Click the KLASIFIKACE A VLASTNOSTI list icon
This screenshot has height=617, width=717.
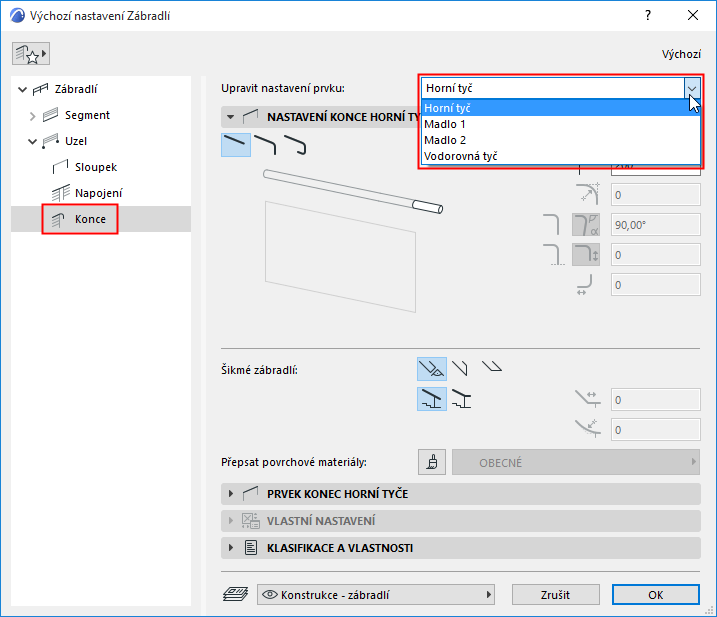point(251,547)
